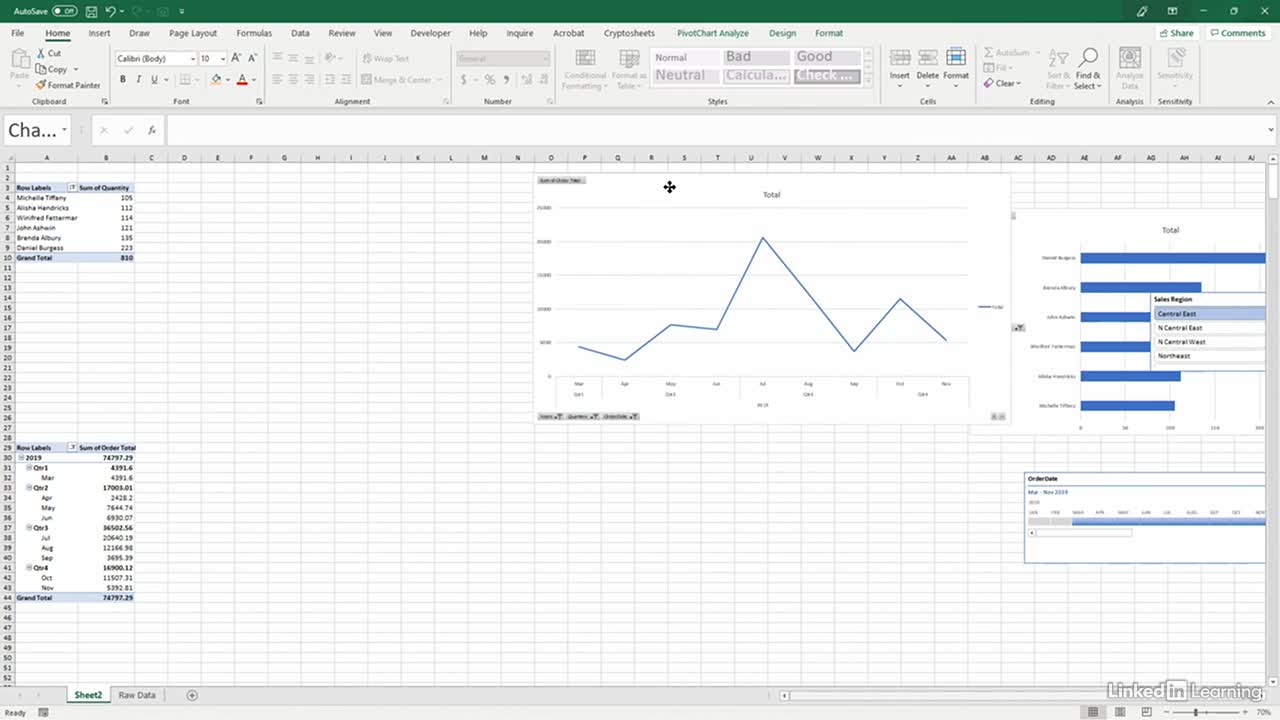
Task: Expand the Copy dropdown arrow
Action: (76, 70)
